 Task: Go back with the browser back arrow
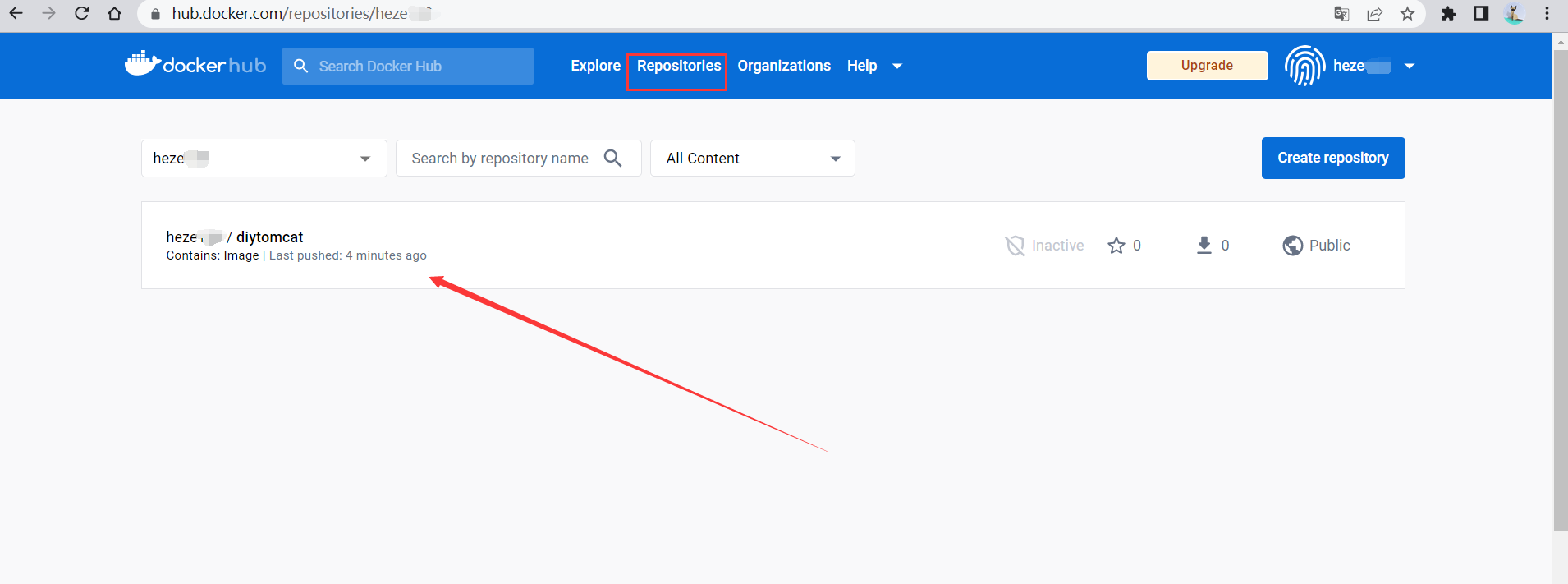click(16, 13)
